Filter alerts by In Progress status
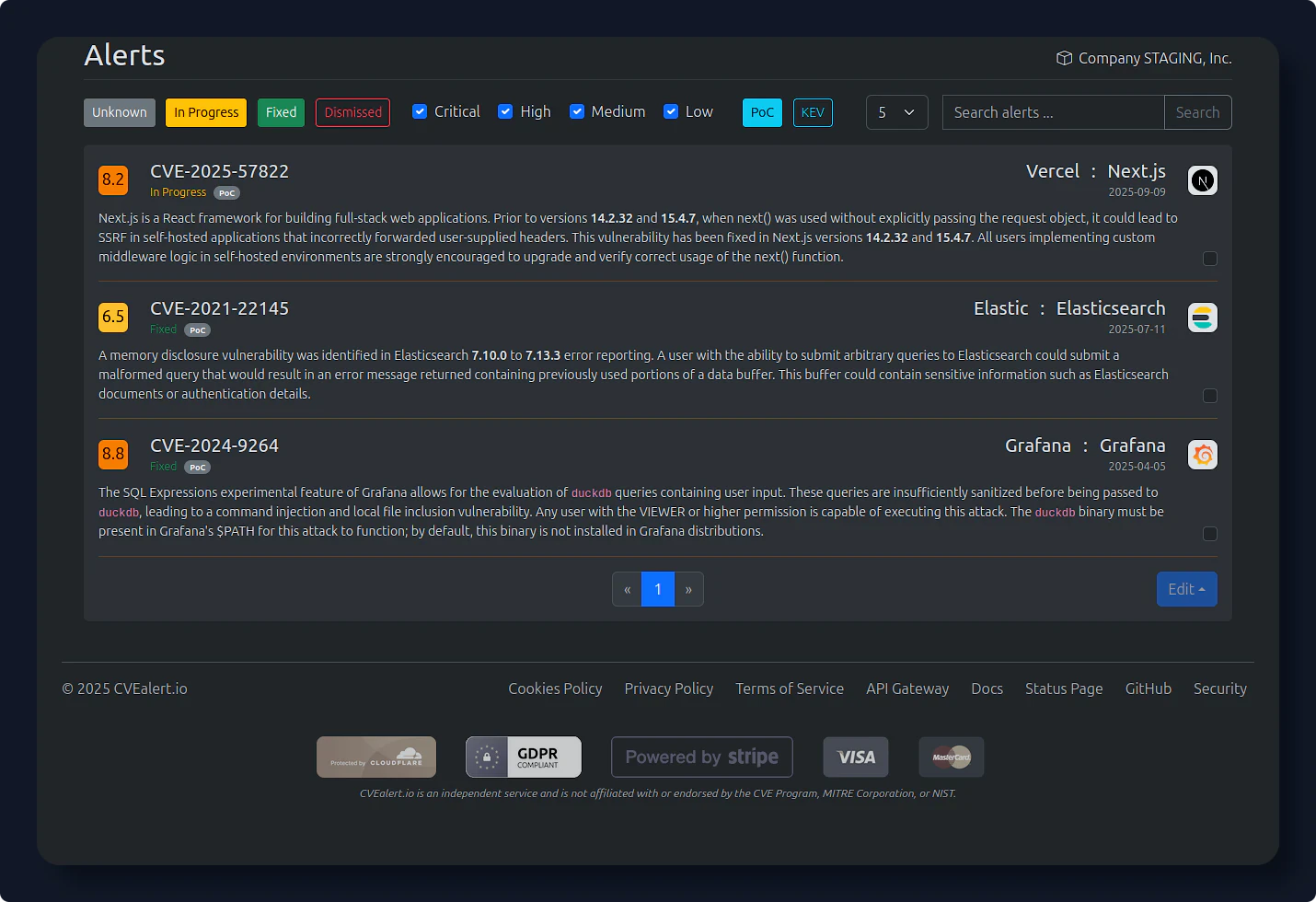Image resolution: width=1316 pixels, height=902 pixels. pos(206,112)
